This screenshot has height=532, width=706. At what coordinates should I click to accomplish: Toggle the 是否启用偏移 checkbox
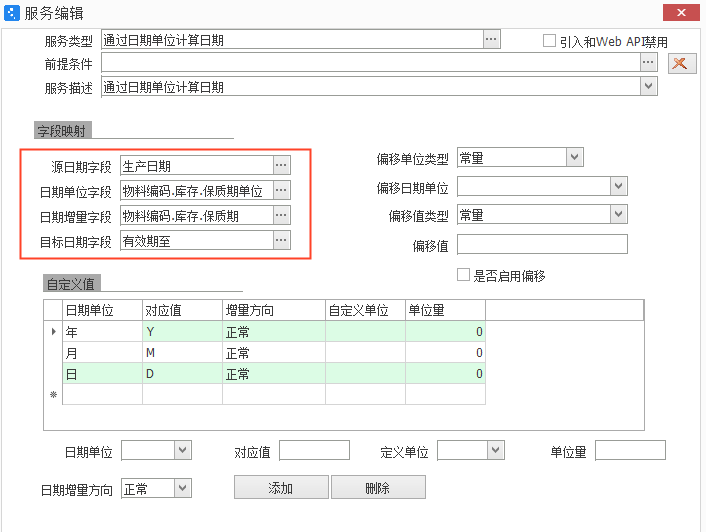click(463, 275)
